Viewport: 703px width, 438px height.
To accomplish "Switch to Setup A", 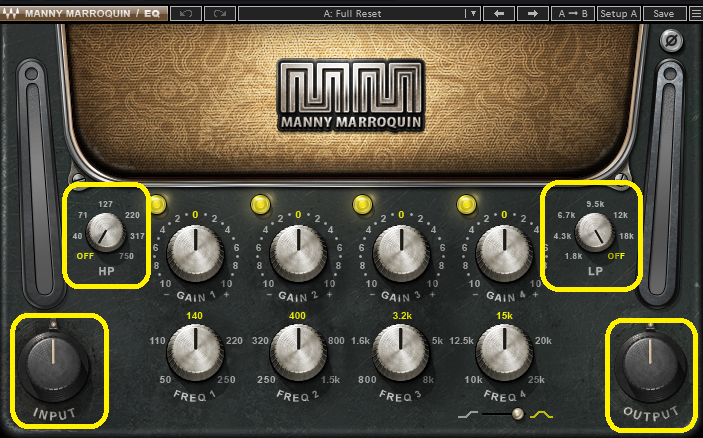I will coord(619,13).
